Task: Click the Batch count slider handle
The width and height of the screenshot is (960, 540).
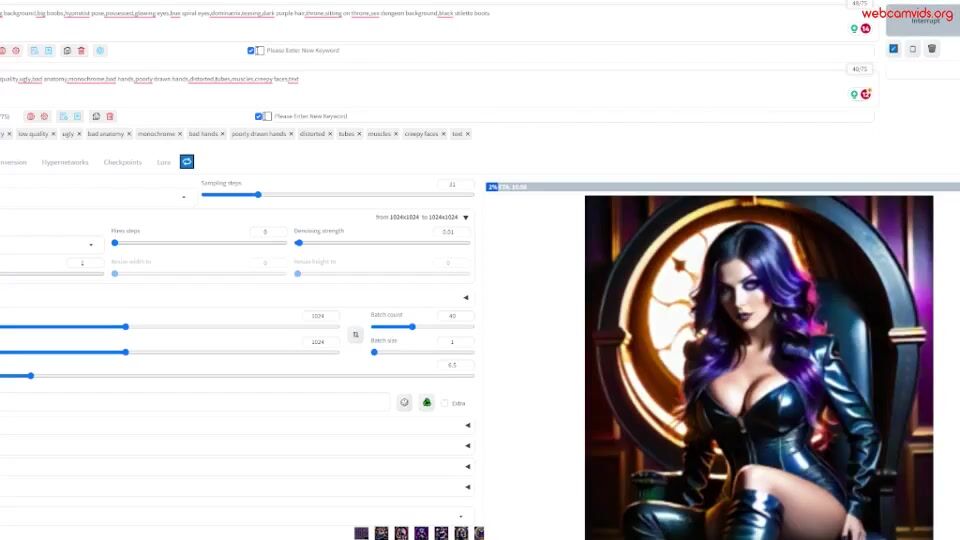Action: click(x=412, y=327)
